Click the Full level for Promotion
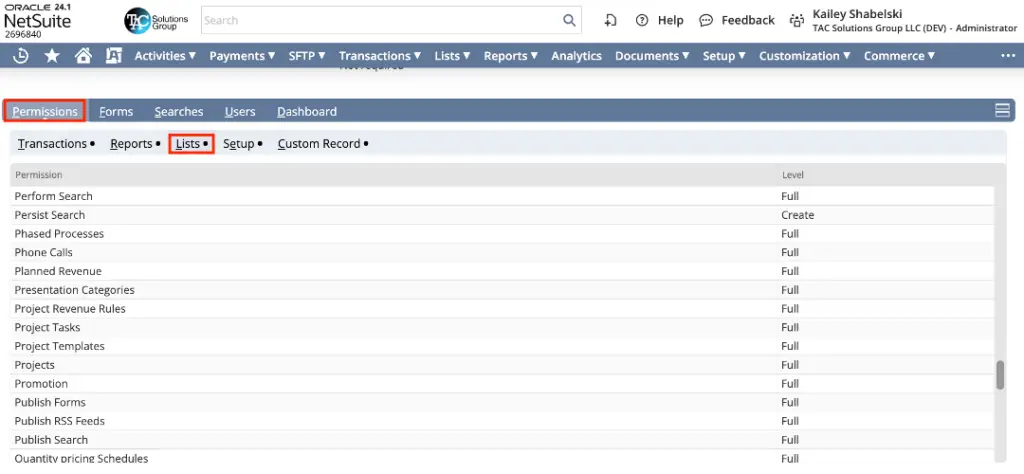 (790, 383)
